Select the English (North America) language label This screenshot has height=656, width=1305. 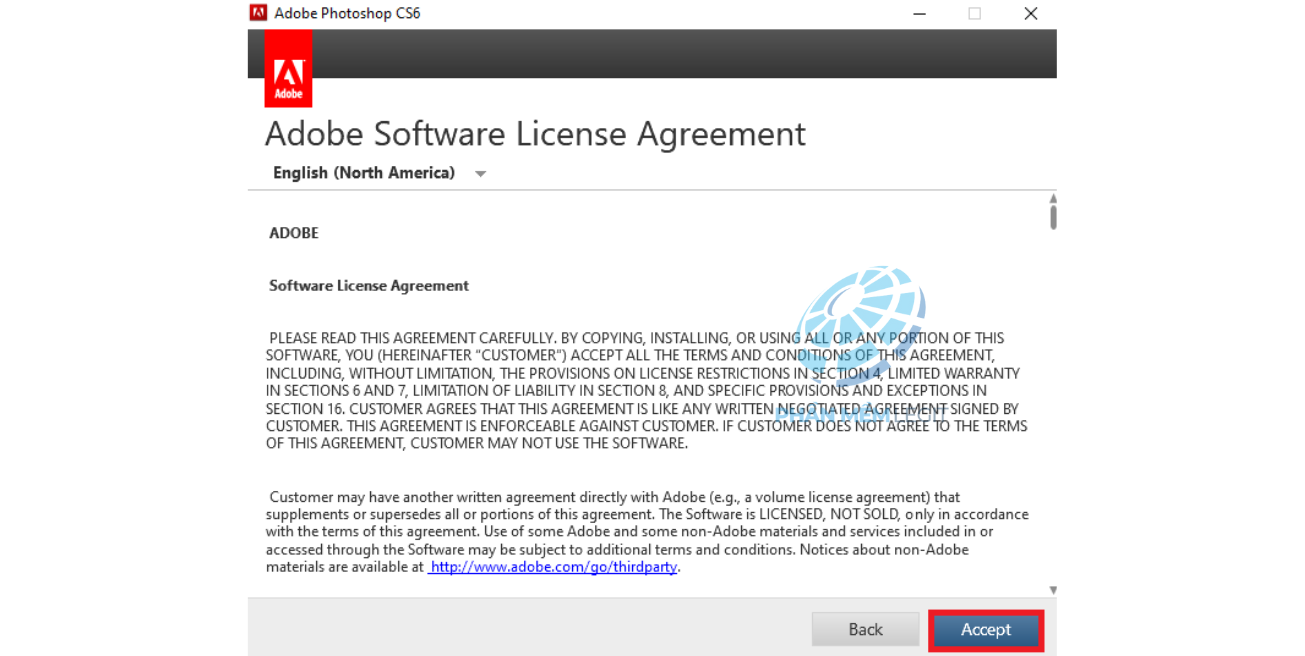point(363,173)
